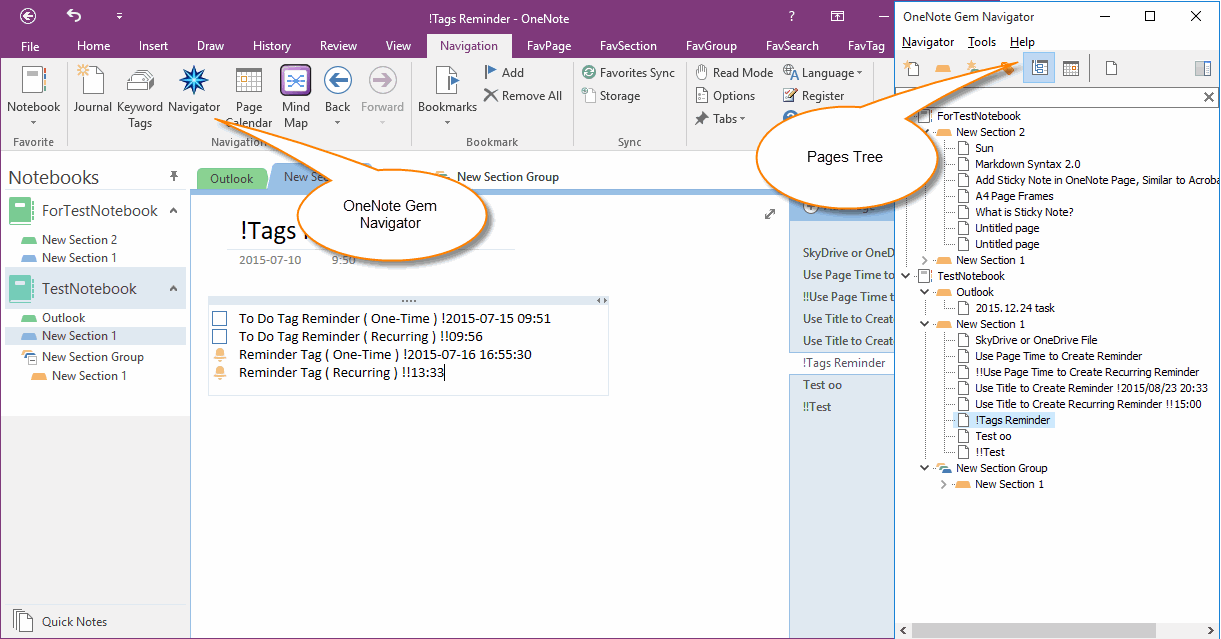The width and height of the screenshot is (1221, 639).
Task: Collapse the TestNotebook tree node
Action: 905,275
